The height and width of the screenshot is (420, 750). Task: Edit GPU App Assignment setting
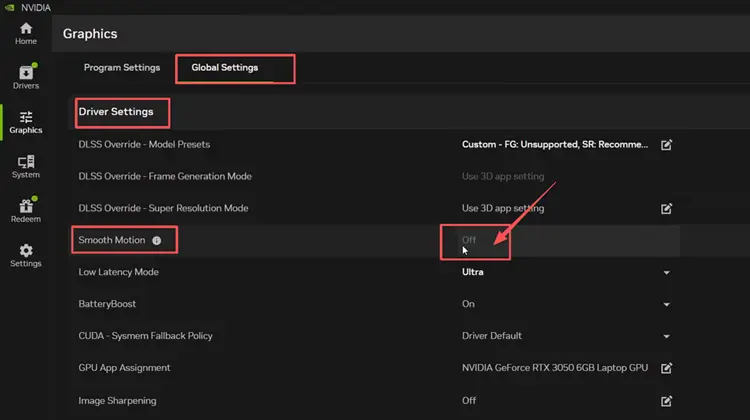click(666, 368)
